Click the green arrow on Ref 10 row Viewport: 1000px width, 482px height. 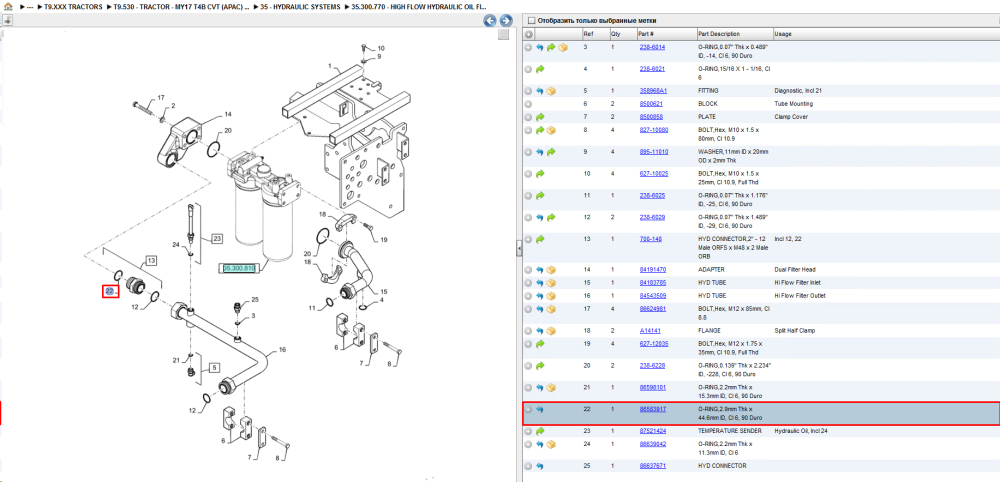point(540,173)
